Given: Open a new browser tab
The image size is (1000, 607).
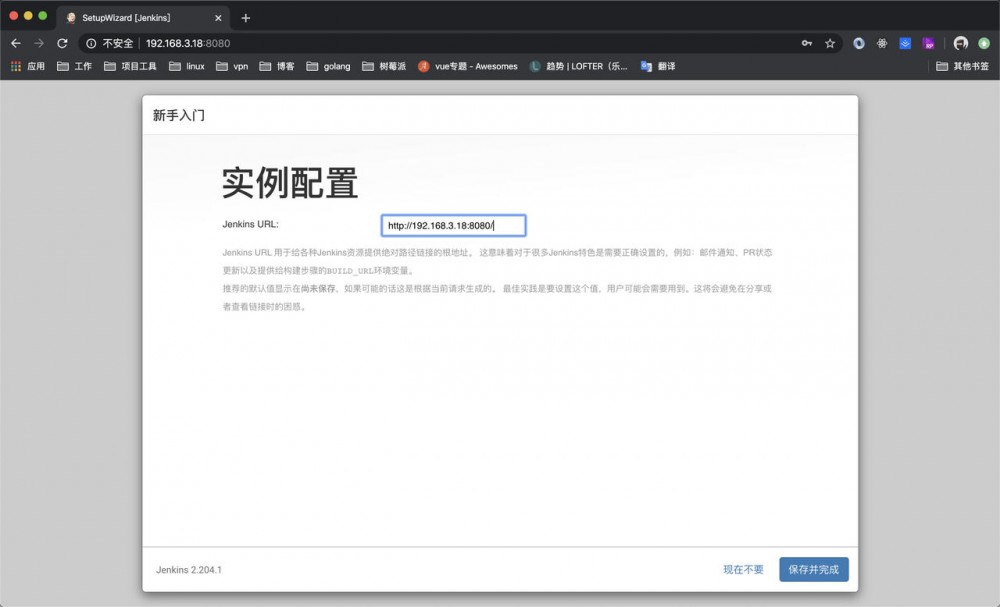Looking at the screenshot, I should [x=245, y=16].
